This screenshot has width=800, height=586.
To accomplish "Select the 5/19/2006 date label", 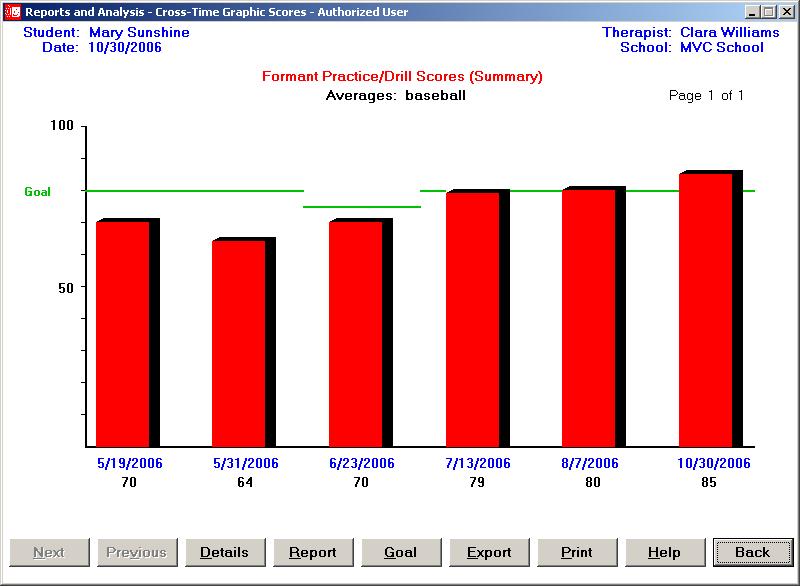I will (x=130, y=463).
